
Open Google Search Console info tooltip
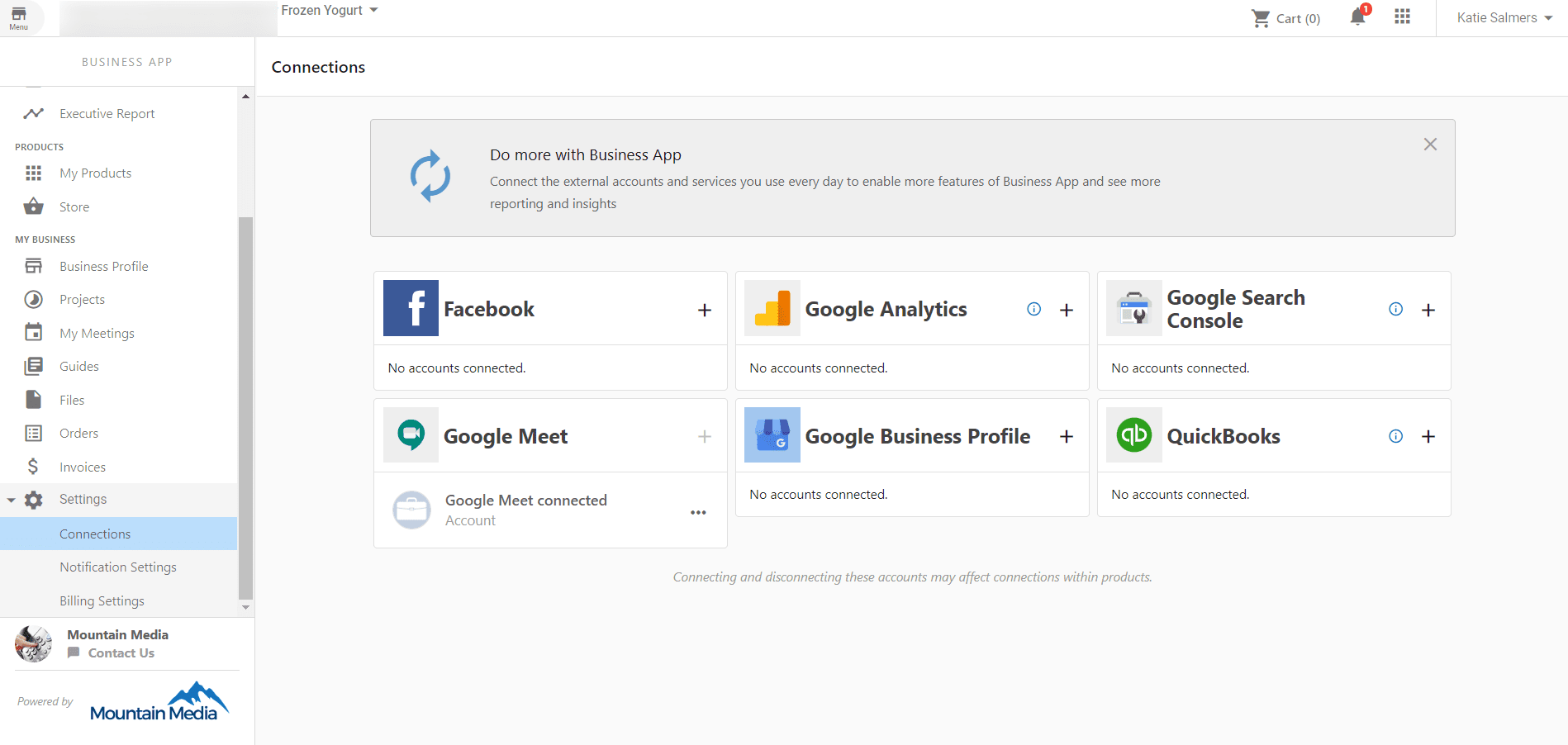coord(1395,309)
